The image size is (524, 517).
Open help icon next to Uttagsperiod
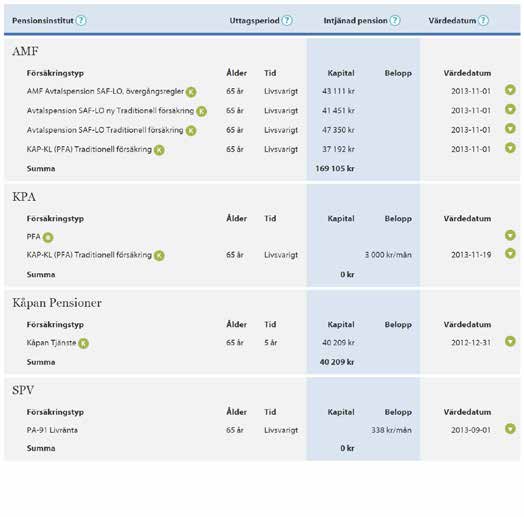coord(287,20)
